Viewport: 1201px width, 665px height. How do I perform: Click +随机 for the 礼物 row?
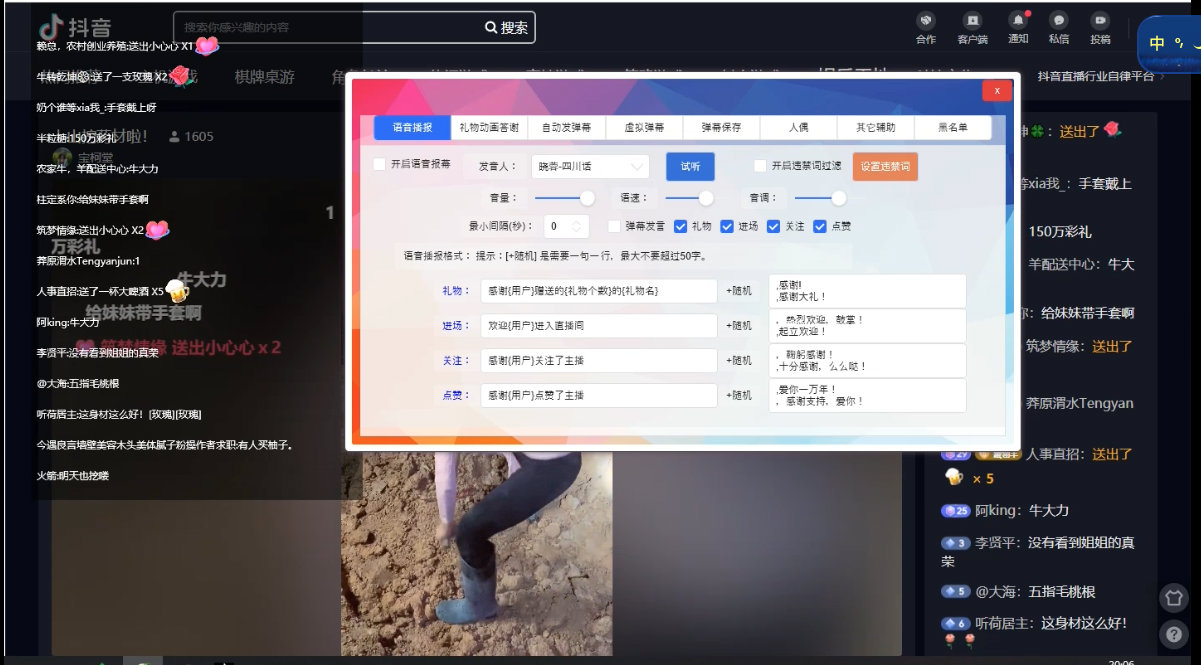(x=738, y=291)
